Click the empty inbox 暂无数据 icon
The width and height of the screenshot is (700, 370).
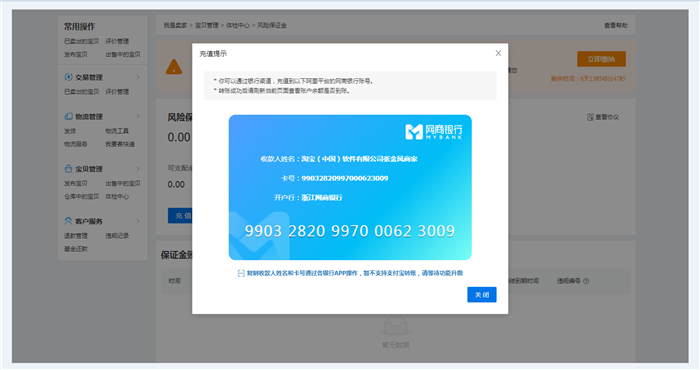click(396, 326)
